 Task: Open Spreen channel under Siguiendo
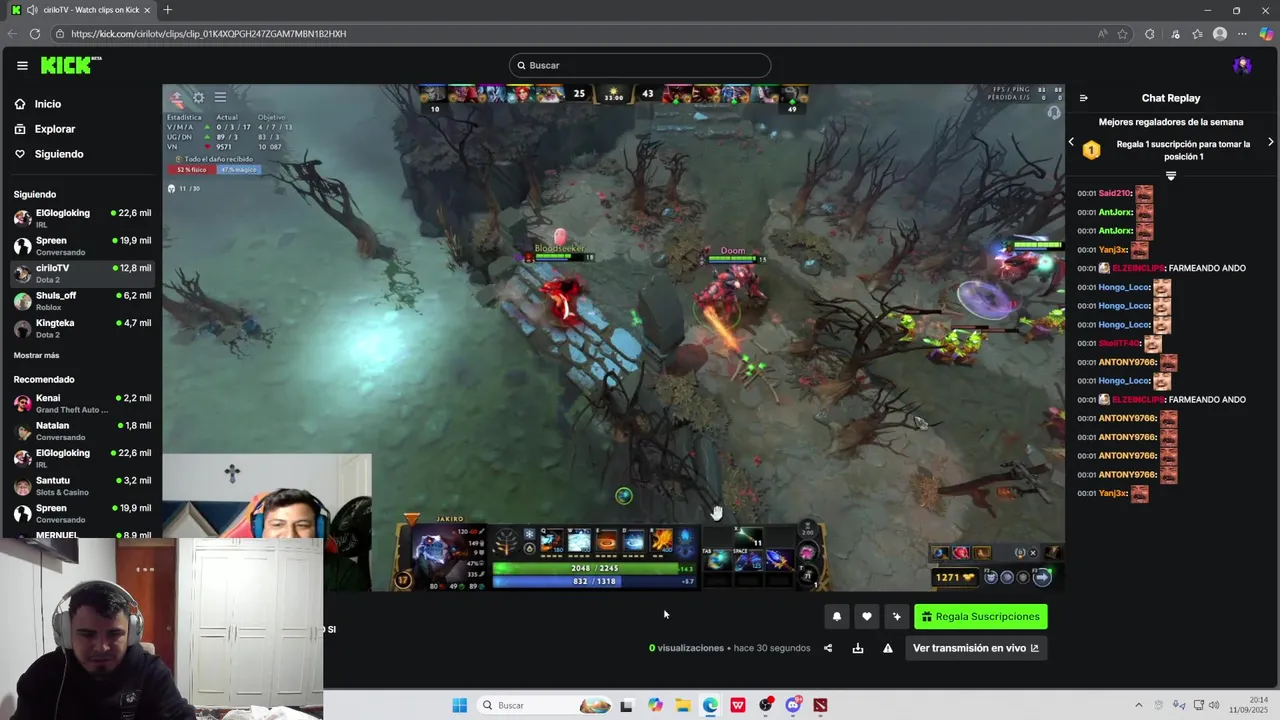point(82,245)
